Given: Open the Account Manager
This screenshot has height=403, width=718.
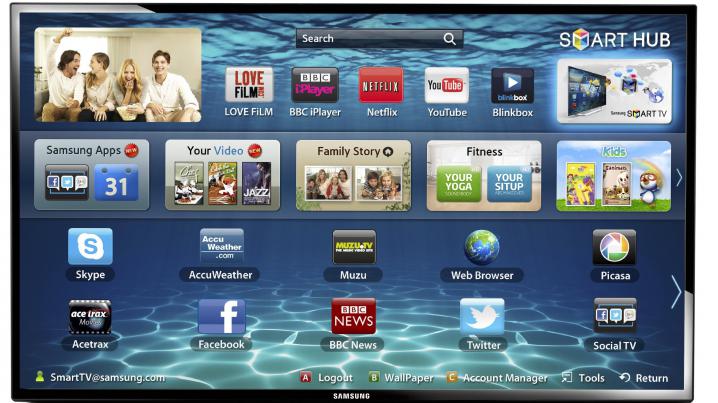Looking at the screenshot, I should pyautogui.click(x=505, y=378).
